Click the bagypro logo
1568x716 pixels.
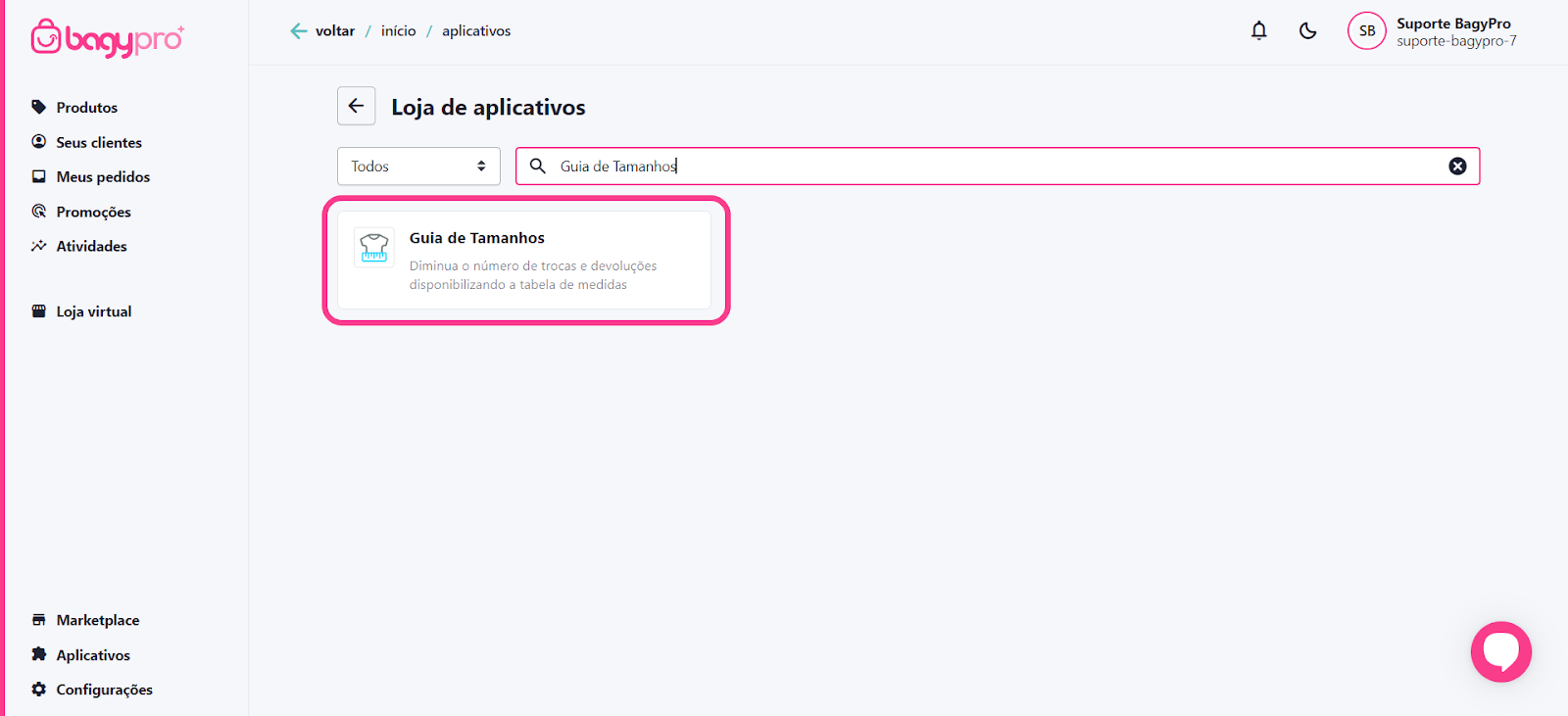(x=107, y=38)
